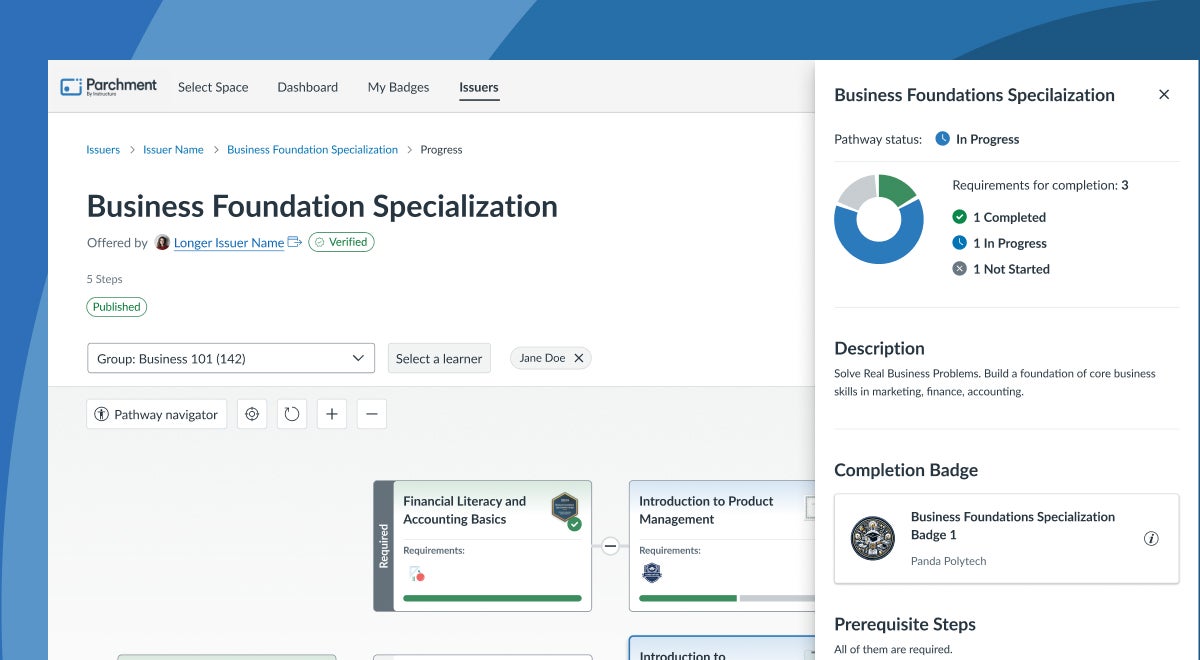Go to My Badges tab
This screenshot has width=1200, height=660.
click(x=398, y=87)
